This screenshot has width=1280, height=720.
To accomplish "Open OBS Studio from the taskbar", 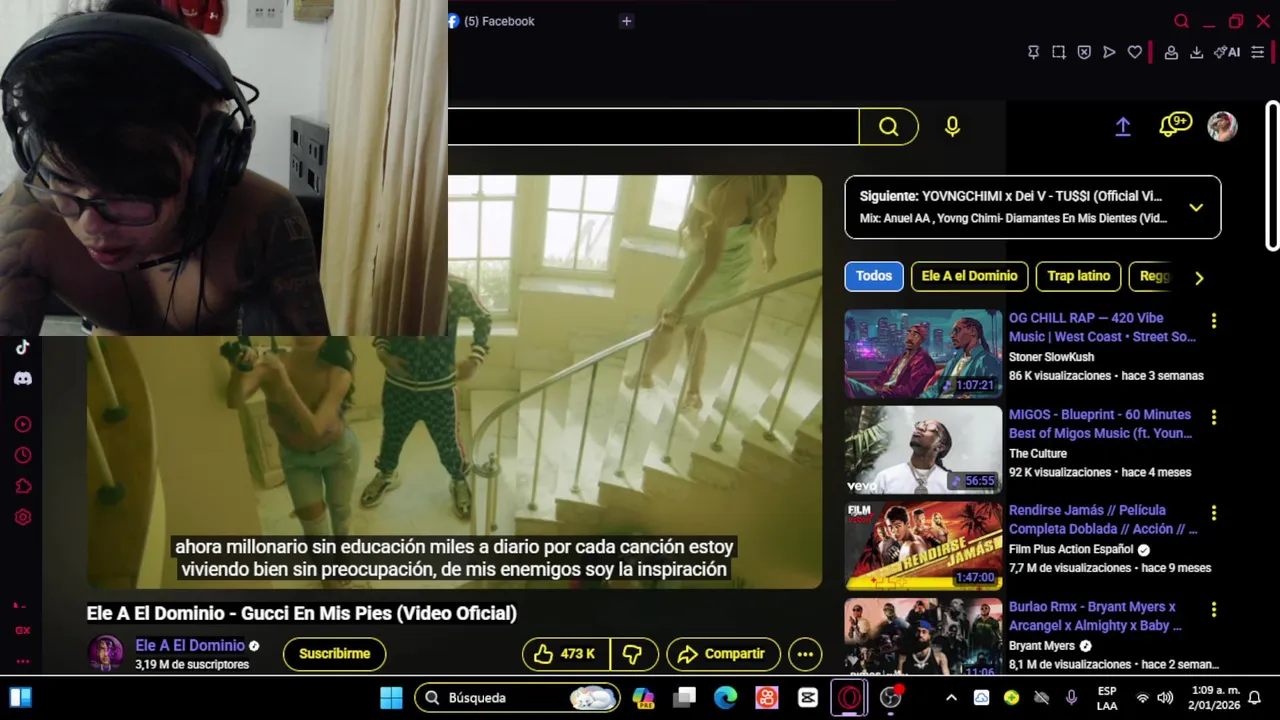I will point(890,698).
